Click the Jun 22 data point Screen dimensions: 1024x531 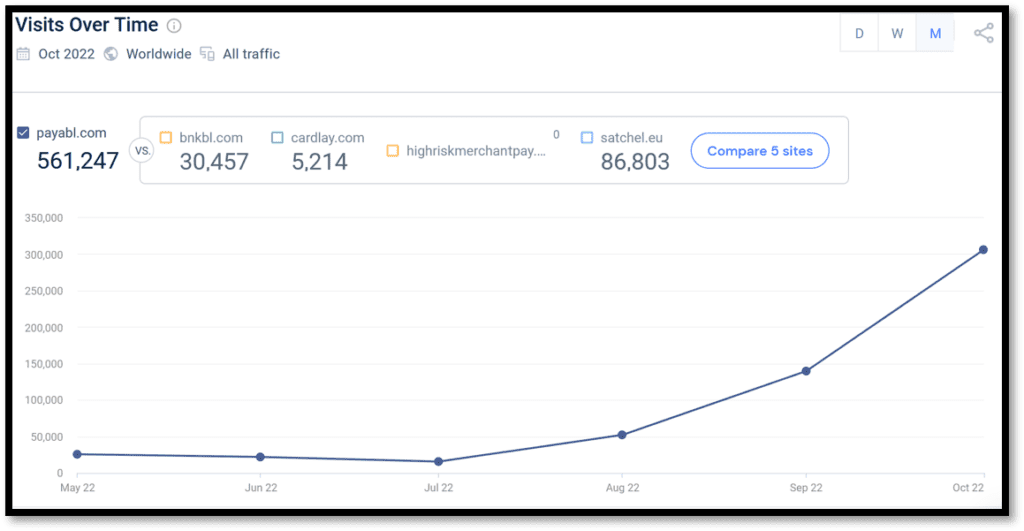click(x=261, y=457)
